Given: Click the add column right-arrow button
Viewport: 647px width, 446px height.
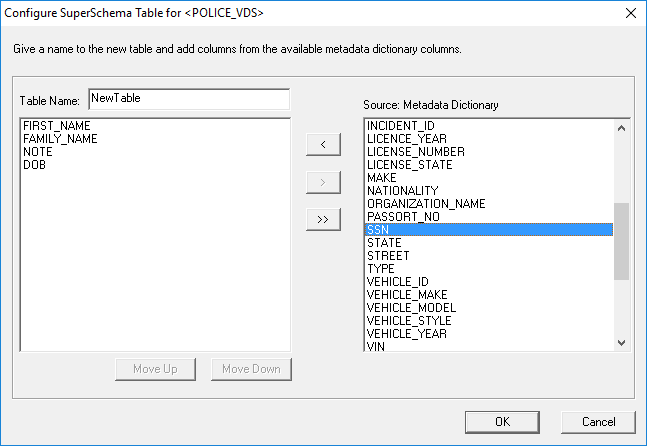Looking at the screenshot, I should (x=323, y=182).
